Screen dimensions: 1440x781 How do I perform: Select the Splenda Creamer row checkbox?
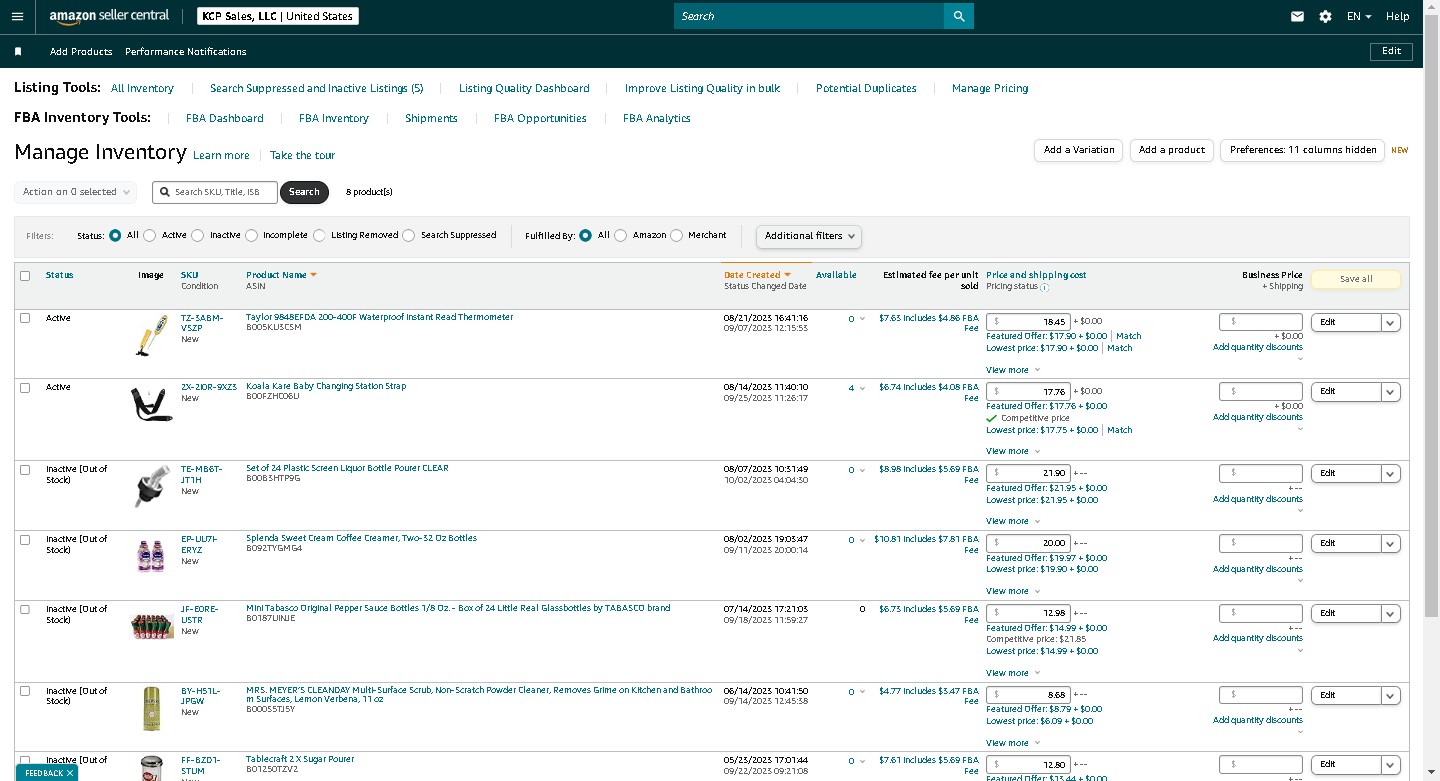click(x=25, y=539)
